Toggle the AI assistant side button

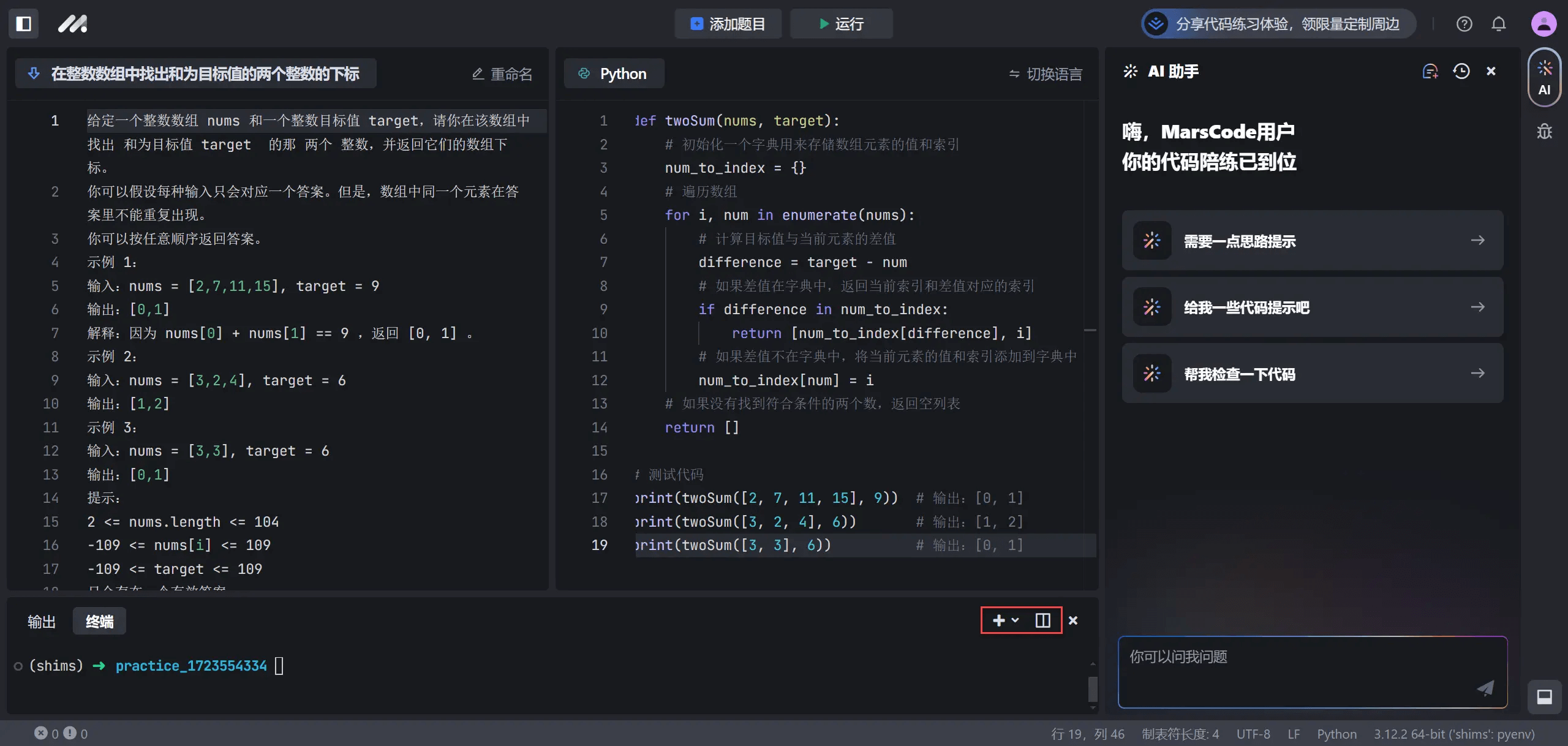(x=1544, y=78)
